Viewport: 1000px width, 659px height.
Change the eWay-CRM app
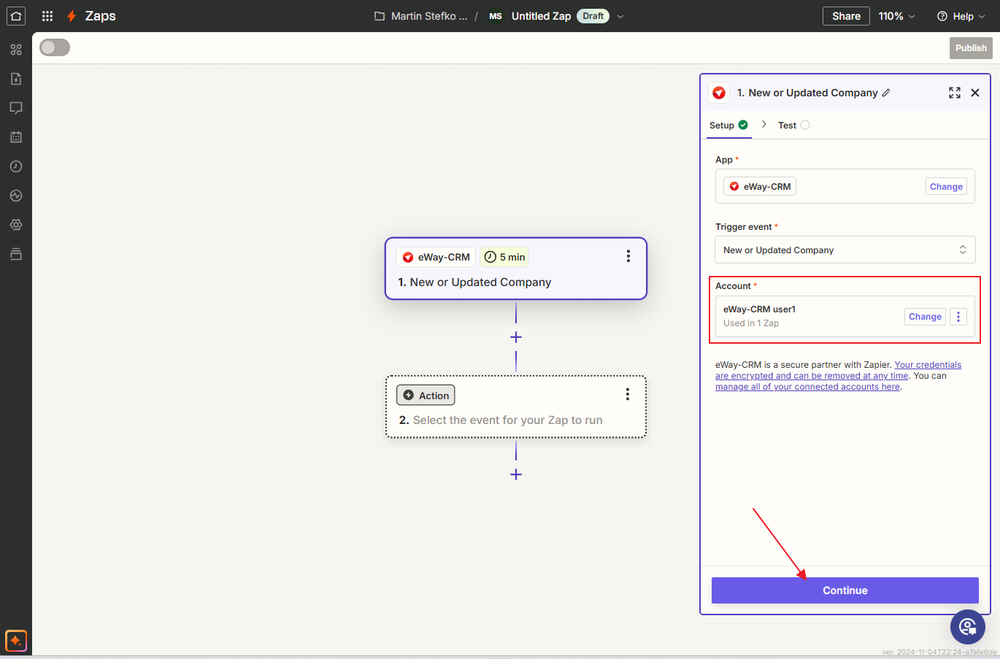[946, 186]
